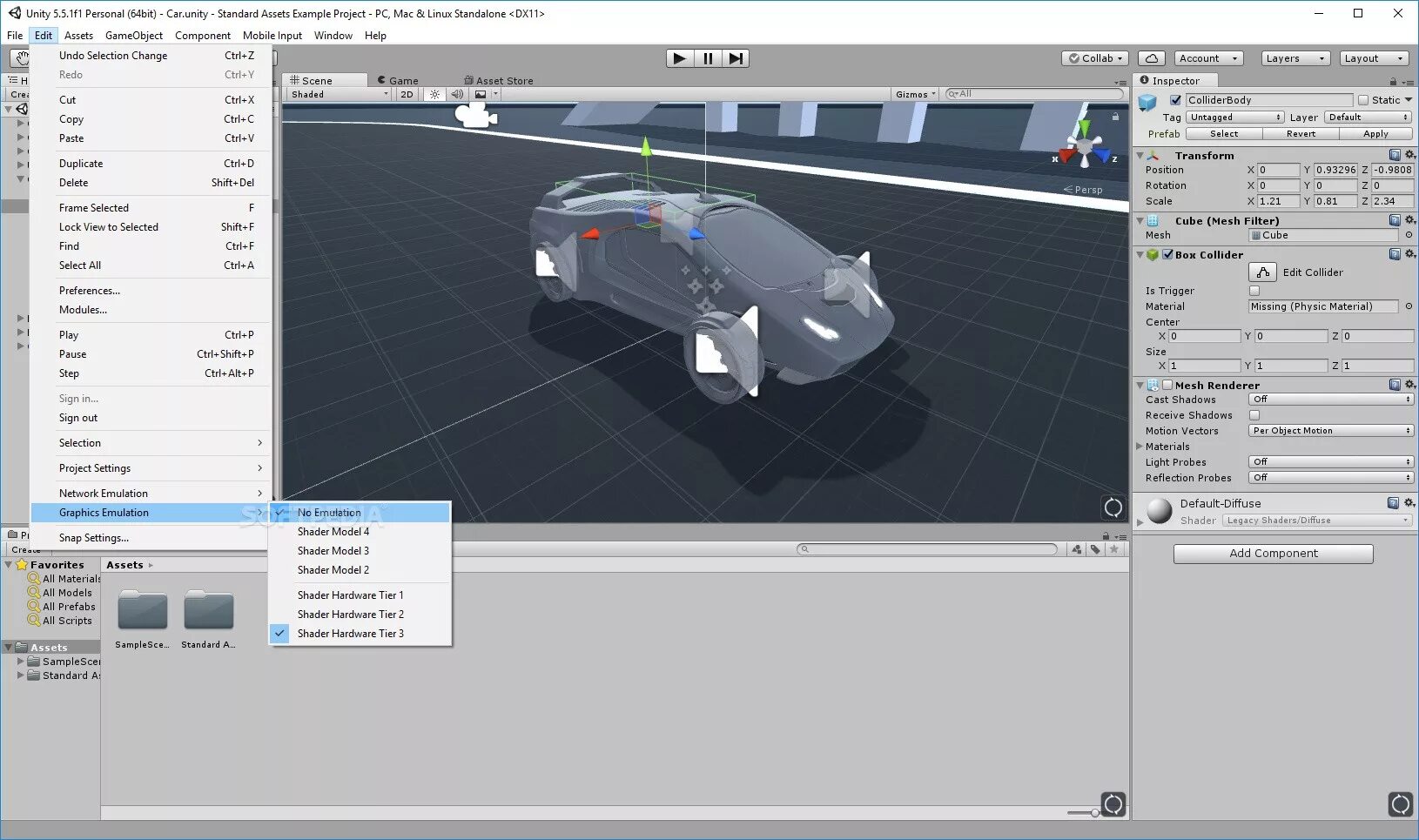Open Cast Shadows dropdown
The height and width of the screenshot is (840, 1419).
(1331, 400)
